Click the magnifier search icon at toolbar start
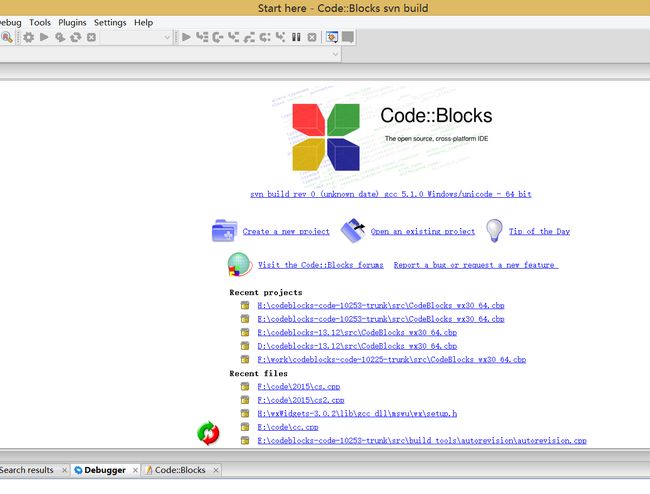The image size is (650, 494). (7, 37)
